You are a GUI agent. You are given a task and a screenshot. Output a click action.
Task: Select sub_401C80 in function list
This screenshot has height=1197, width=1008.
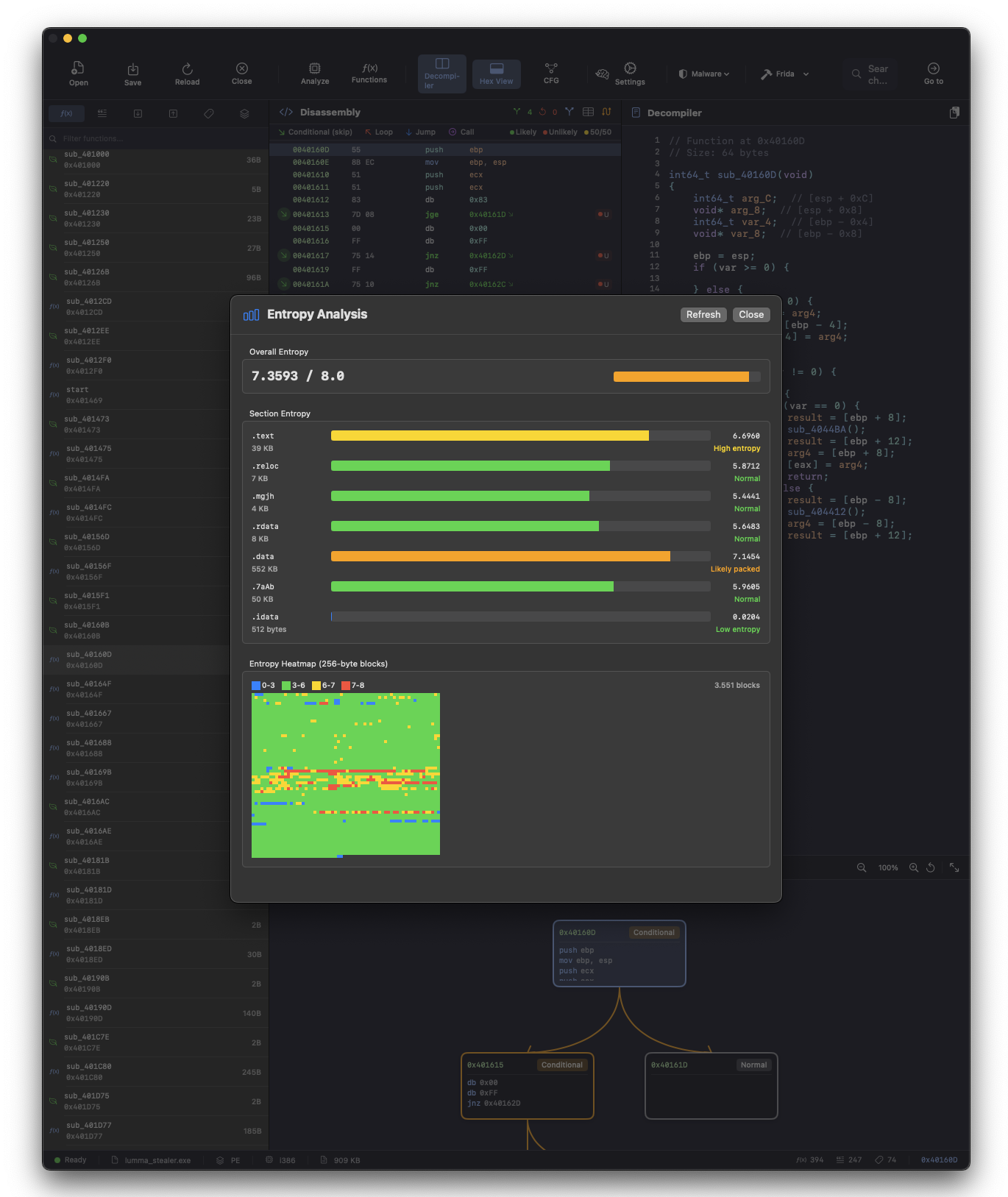[x=155, y=1072]
